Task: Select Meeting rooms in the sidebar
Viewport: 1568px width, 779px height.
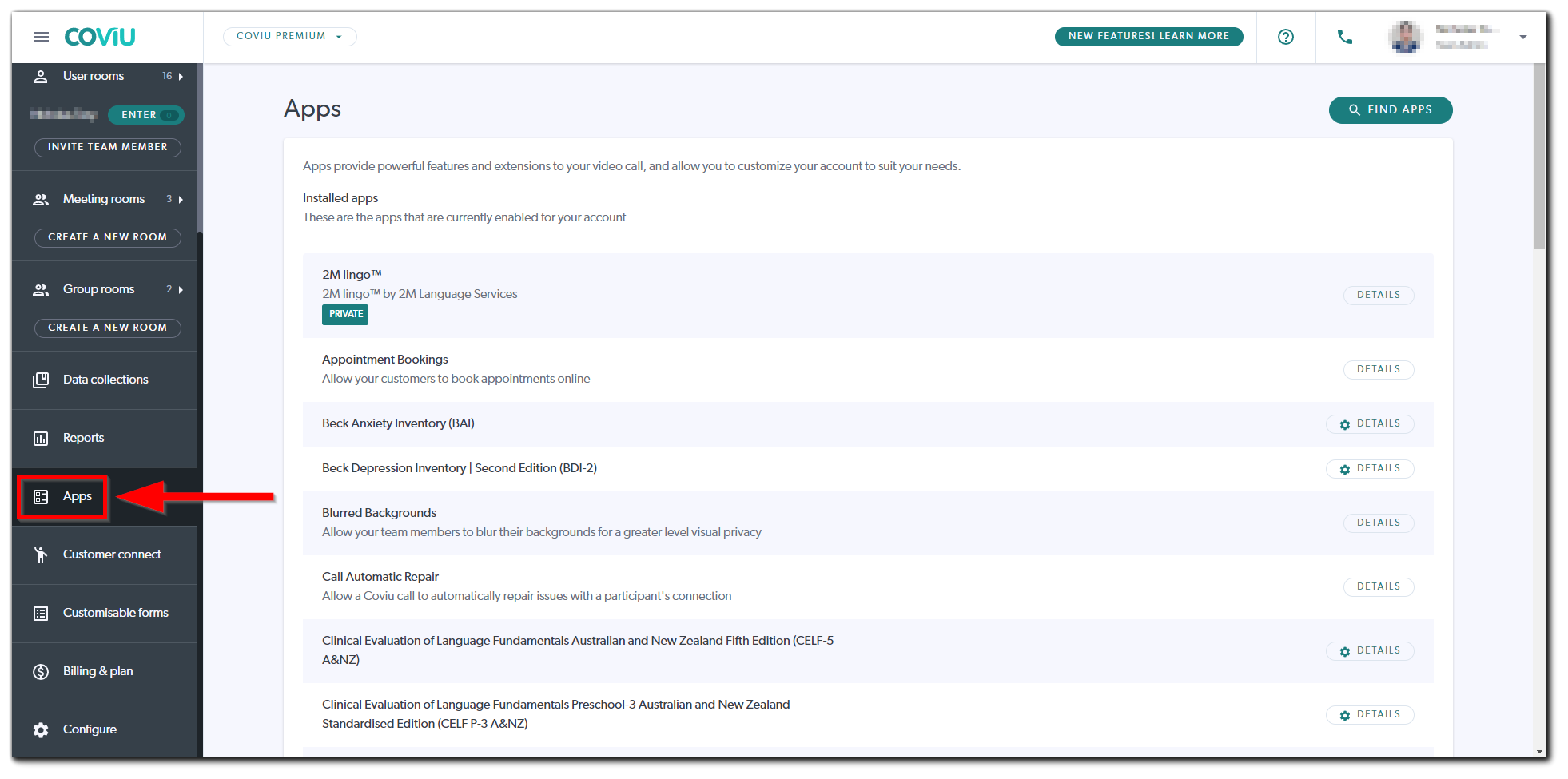Action: (x=104, y=199)
